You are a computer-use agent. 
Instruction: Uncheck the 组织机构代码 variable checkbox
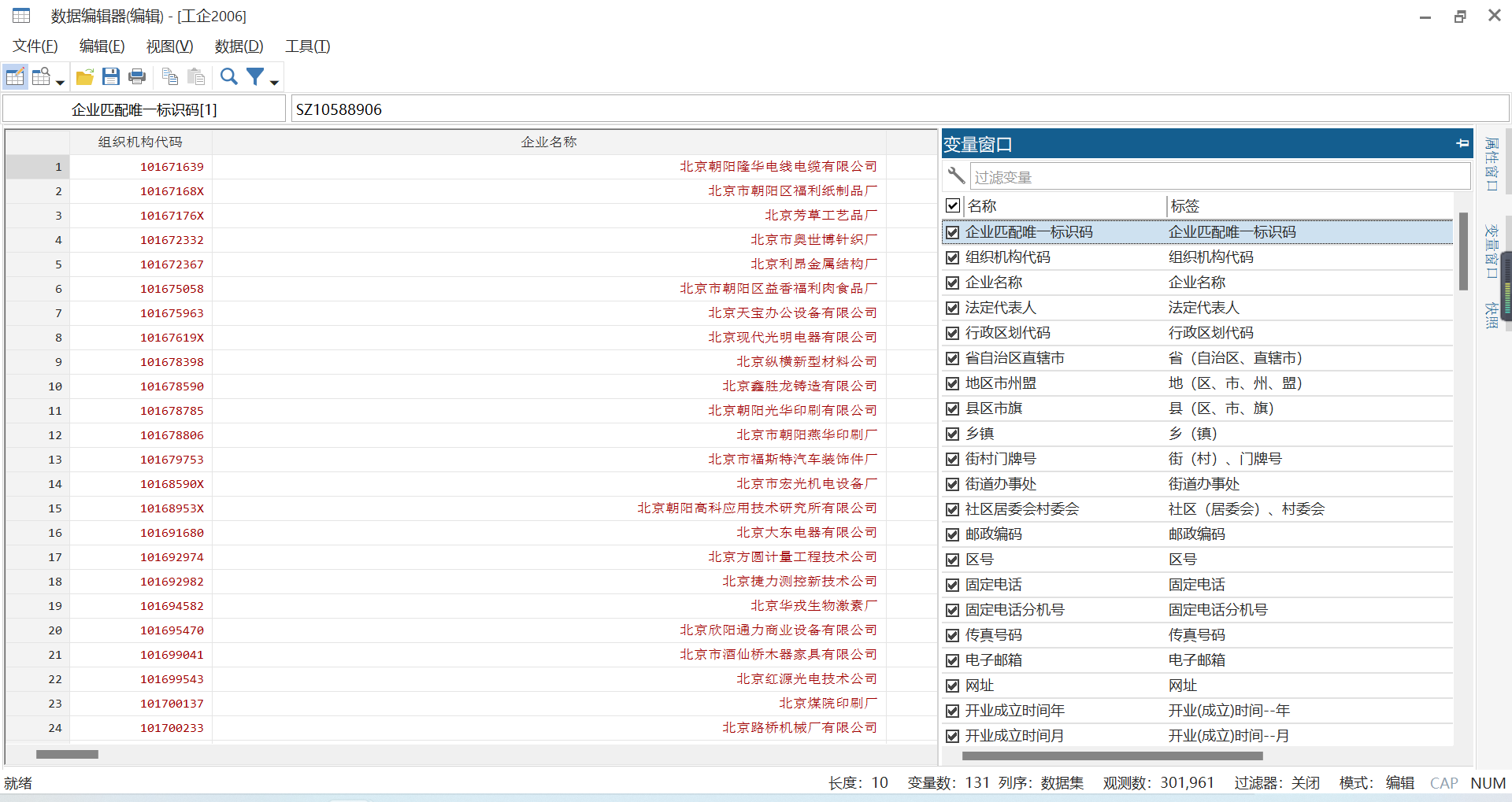pyautogui.click(x=953, y=257)
